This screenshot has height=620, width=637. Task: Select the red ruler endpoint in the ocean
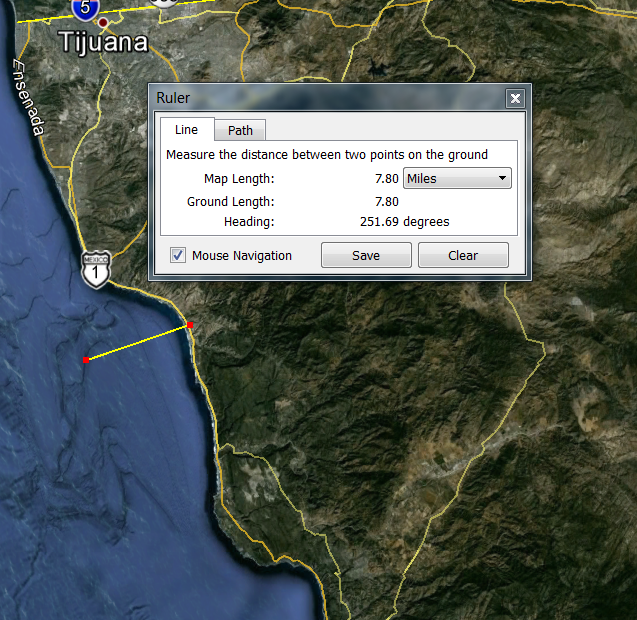pyautogui.click(x=86, y=360)
